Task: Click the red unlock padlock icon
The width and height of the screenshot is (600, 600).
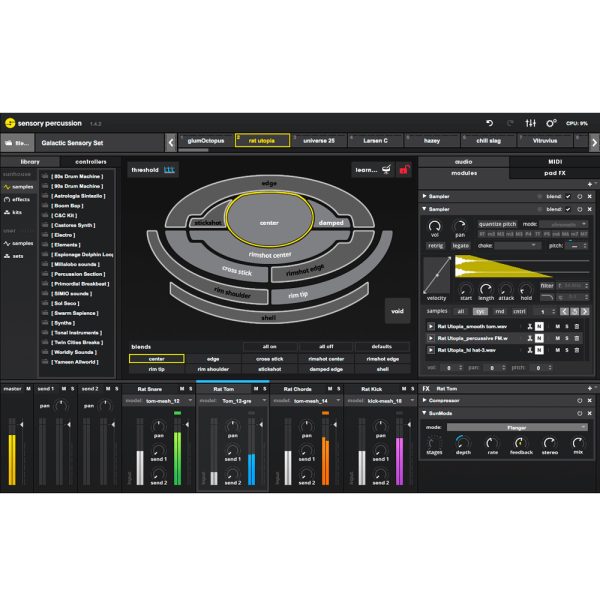Action: tap(404, 170)
